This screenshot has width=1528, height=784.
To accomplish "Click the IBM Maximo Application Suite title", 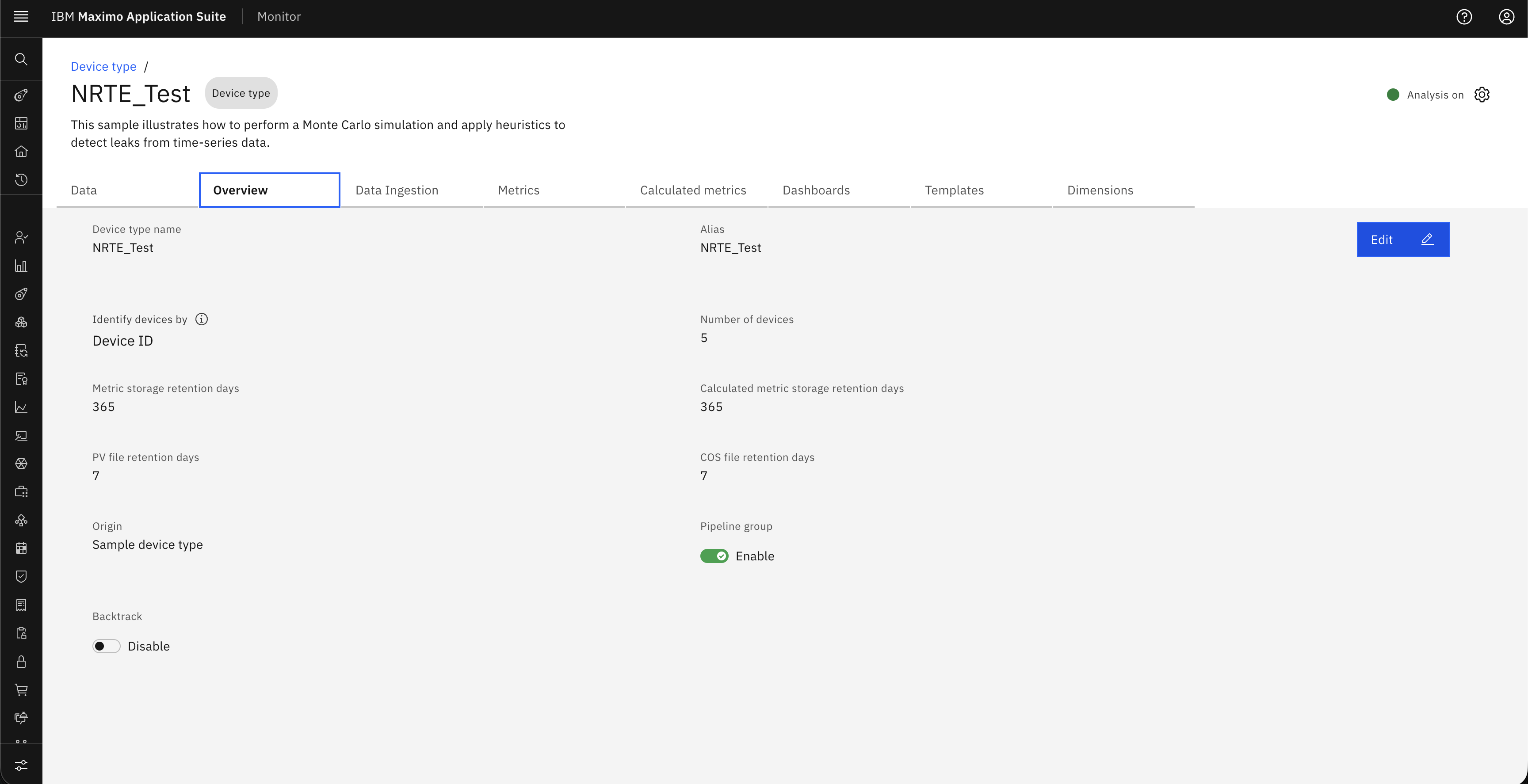I will [138, 17].
